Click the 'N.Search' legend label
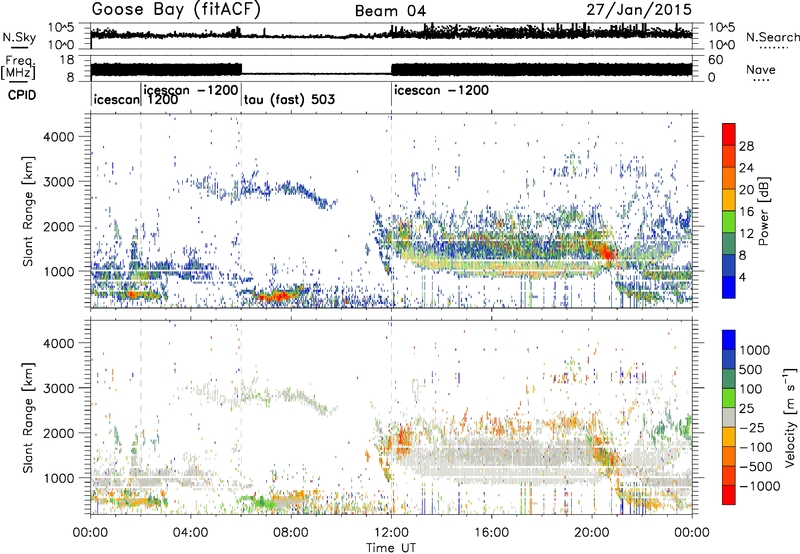 pos(772,37)
